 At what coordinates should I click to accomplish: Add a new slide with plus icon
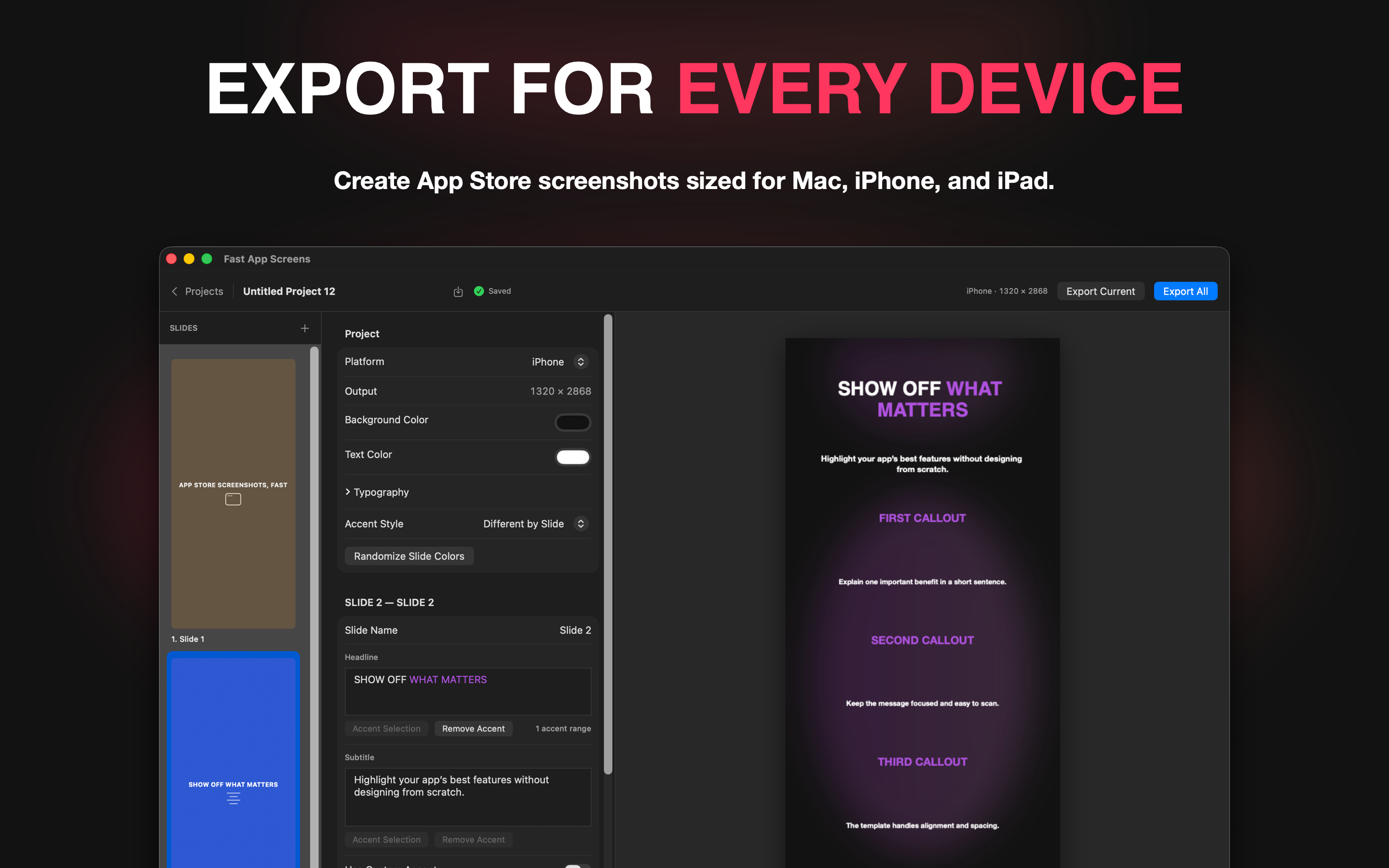pos(305,328)
